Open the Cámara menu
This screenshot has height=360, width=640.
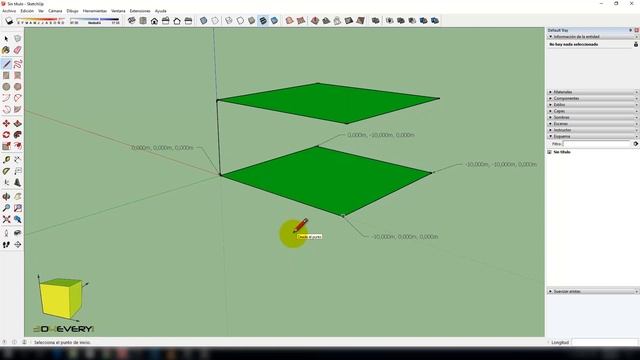coord(55,11)
